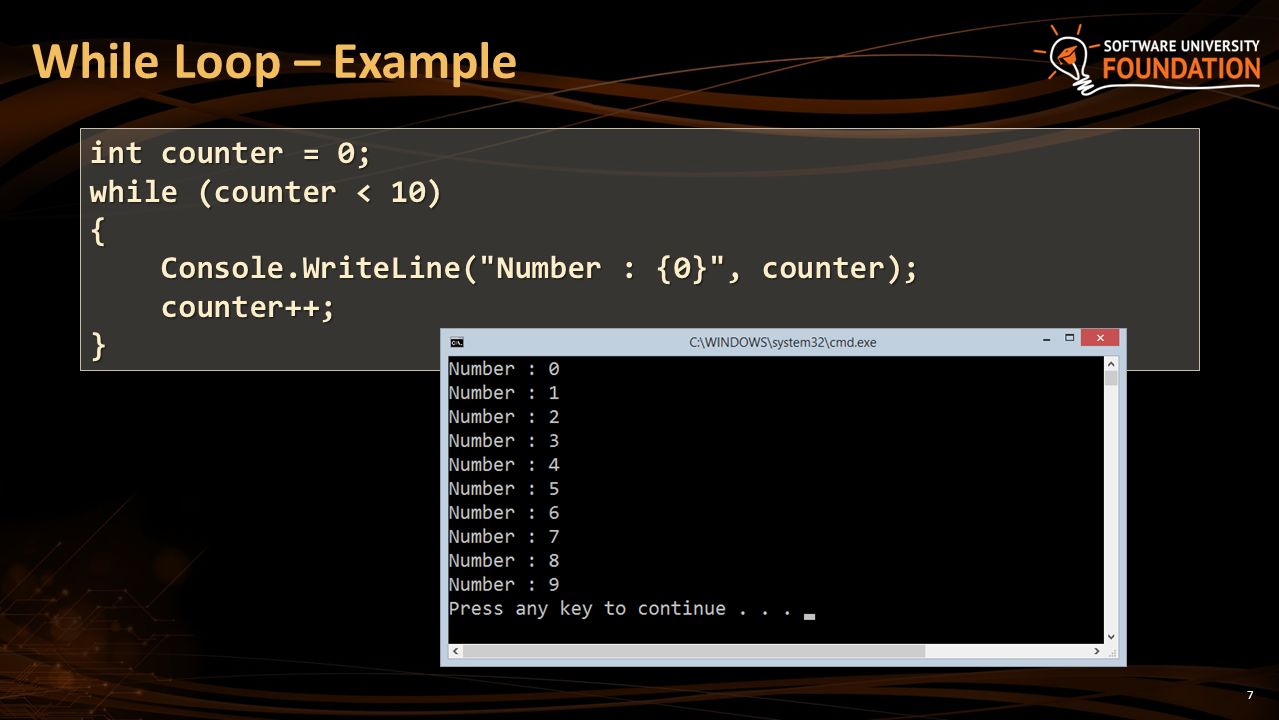Viewport: 1279px width, 720px height.
Task: Click the 'int counter = 0;' code line
Action: click(230, 153)
